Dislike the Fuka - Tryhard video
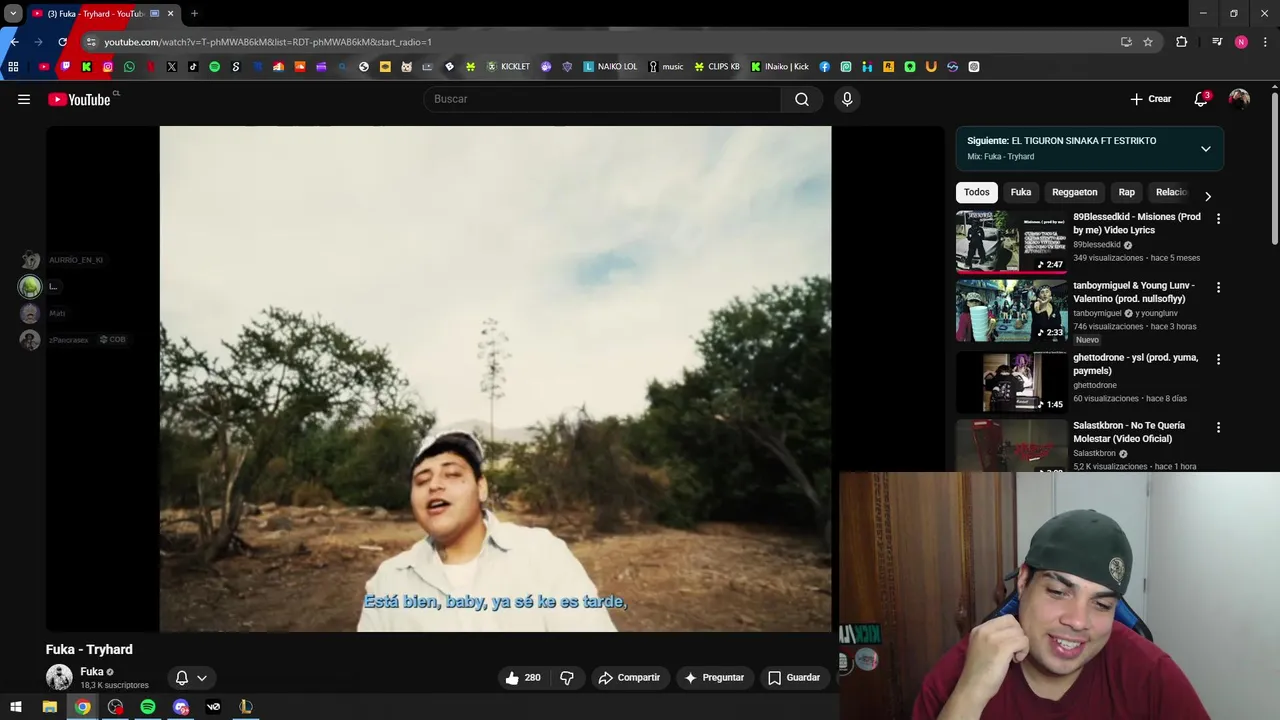The height and width of the screenshot is (720, 1280). click(567, 678)
